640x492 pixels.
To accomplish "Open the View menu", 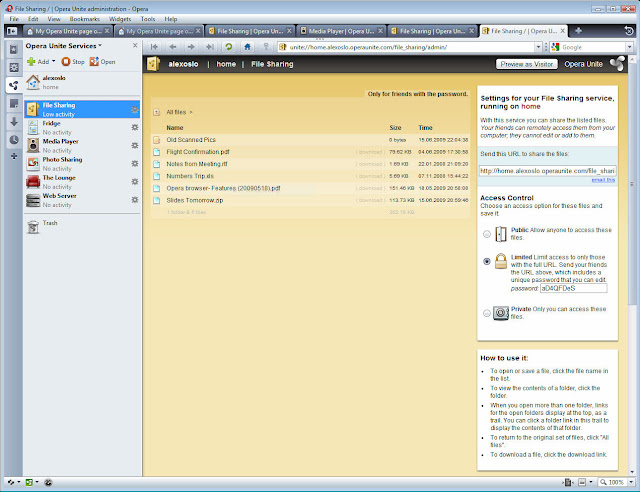I will [54, 19].
